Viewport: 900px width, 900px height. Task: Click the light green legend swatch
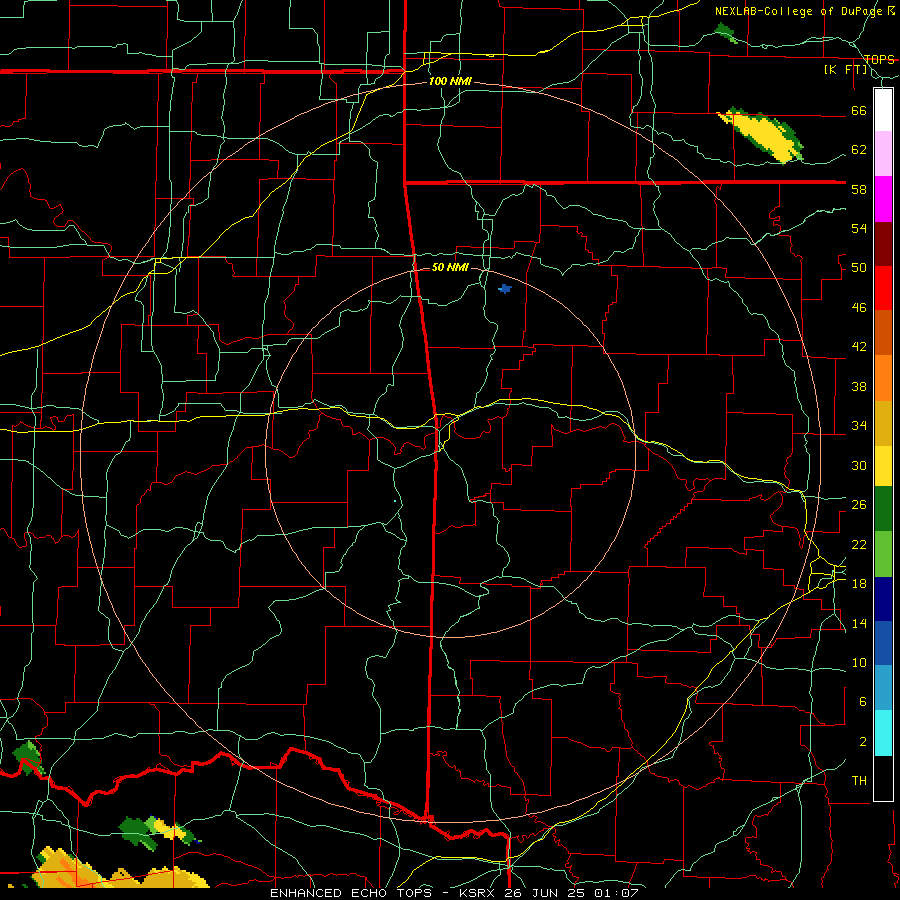point(883,554)
